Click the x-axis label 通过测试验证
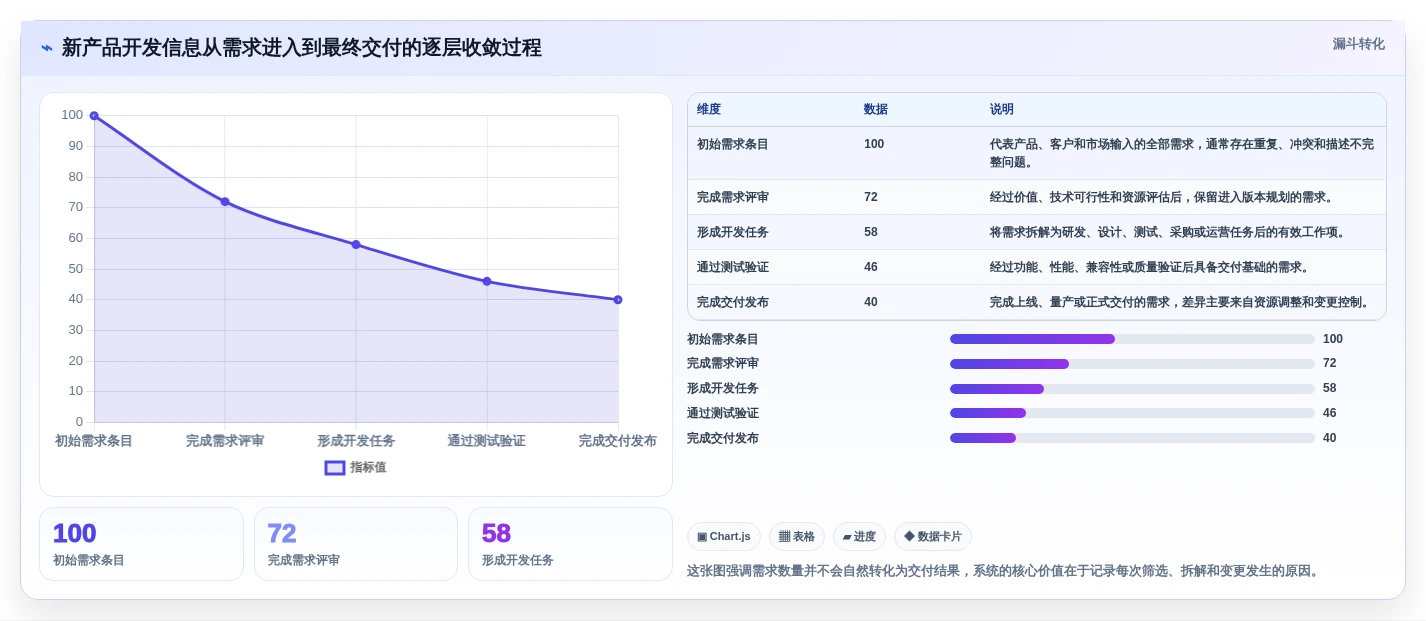 click(x=486, y=441)
